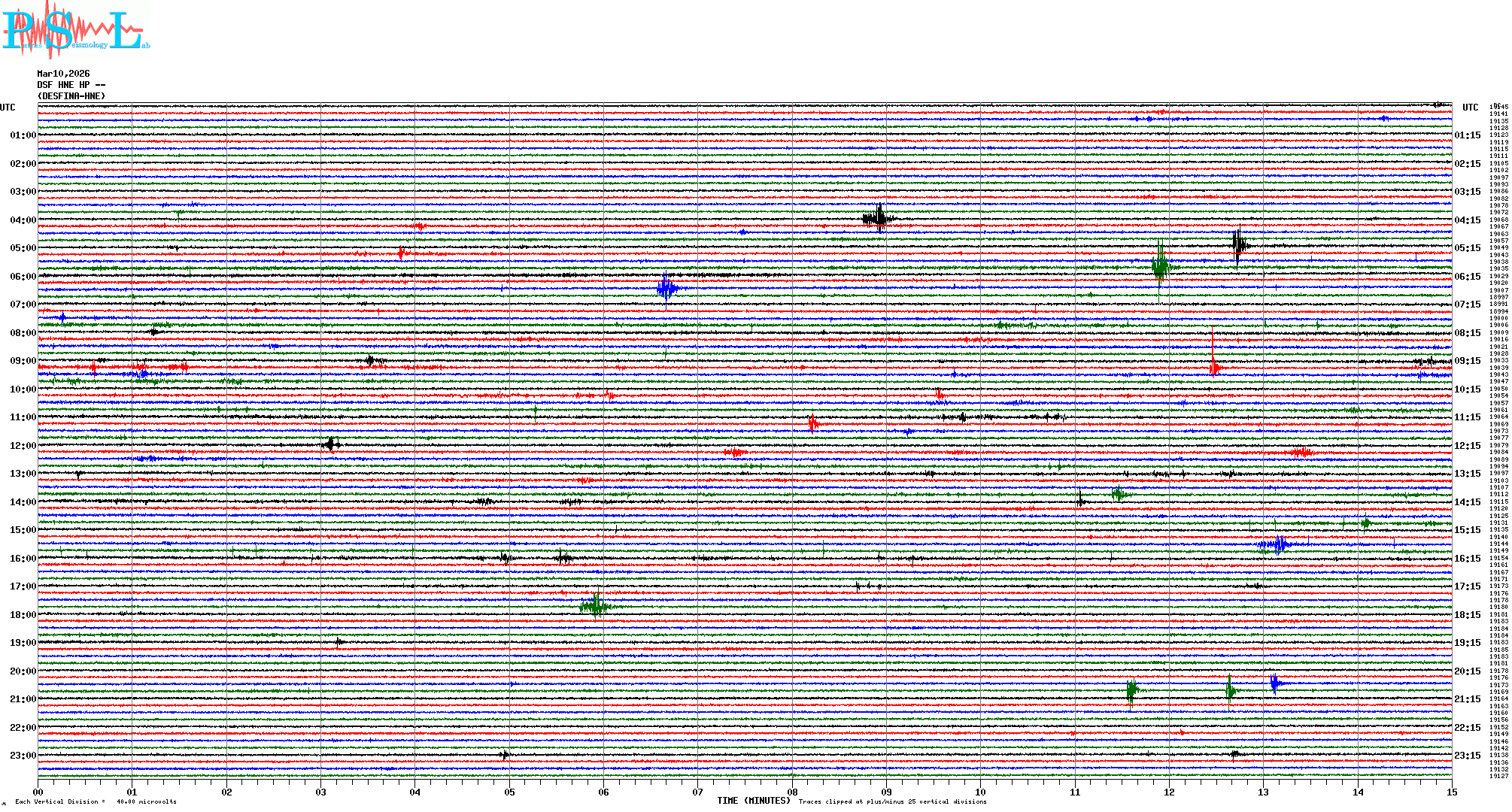
Task: Click the black event on the 12:00 trace
Action: point(331,444)
